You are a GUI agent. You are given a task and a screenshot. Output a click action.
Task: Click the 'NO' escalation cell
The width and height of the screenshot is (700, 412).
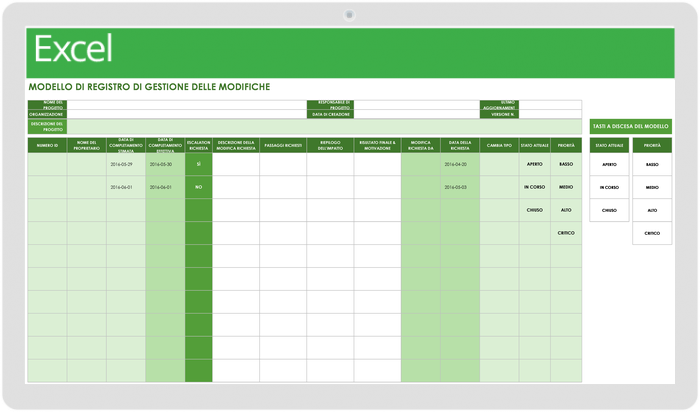coord(199,187)
